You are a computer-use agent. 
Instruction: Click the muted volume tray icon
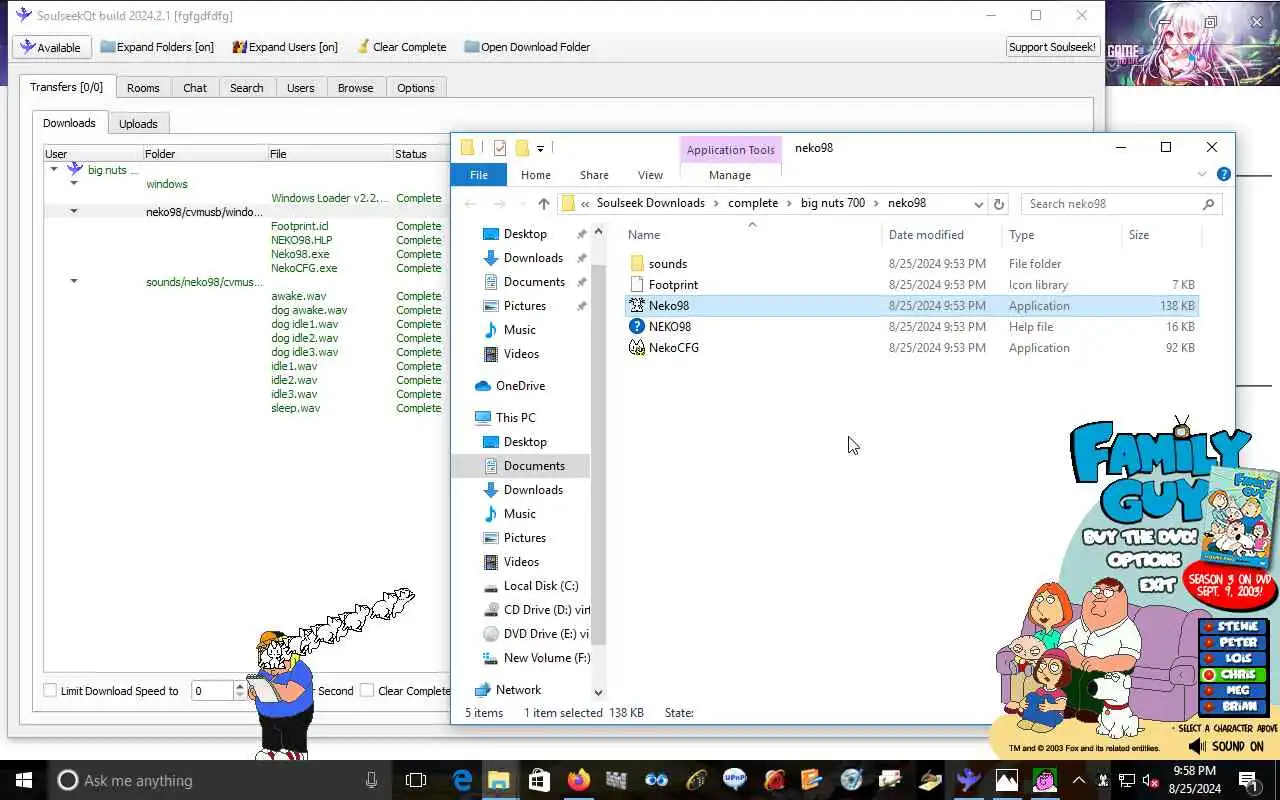point(1150,780)
